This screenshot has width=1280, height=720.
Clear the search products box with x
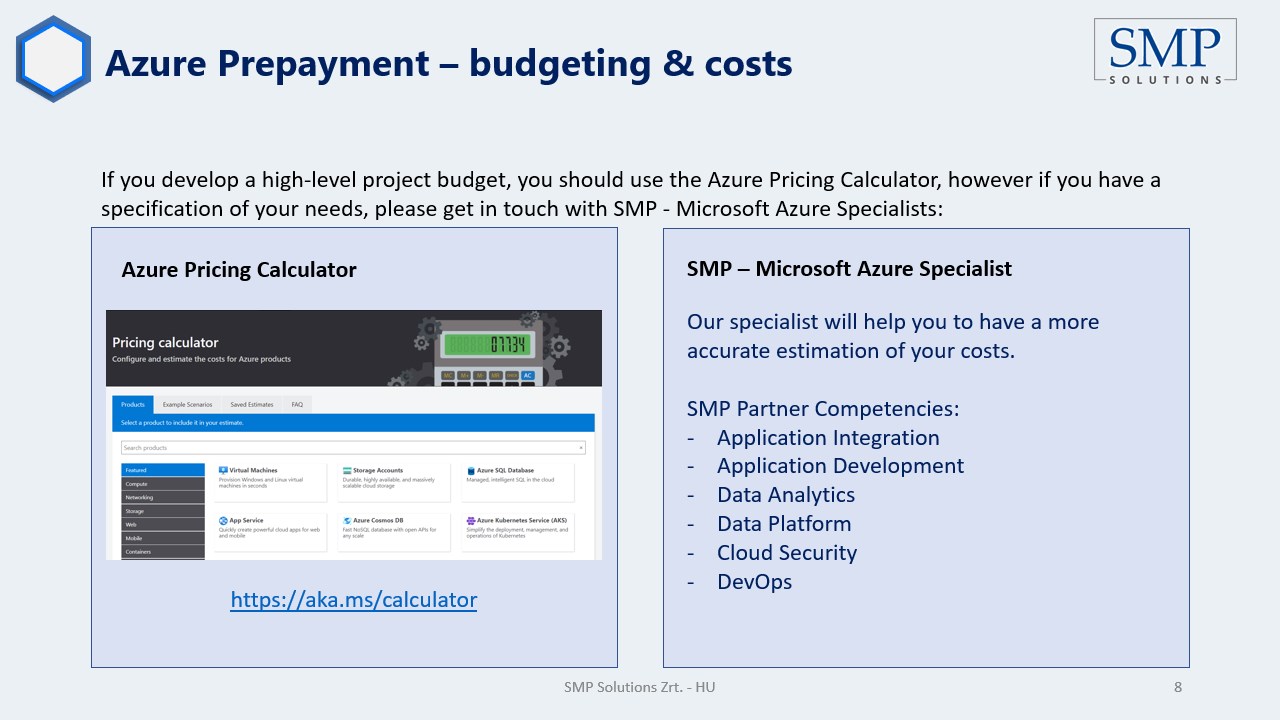click(581, 448)
